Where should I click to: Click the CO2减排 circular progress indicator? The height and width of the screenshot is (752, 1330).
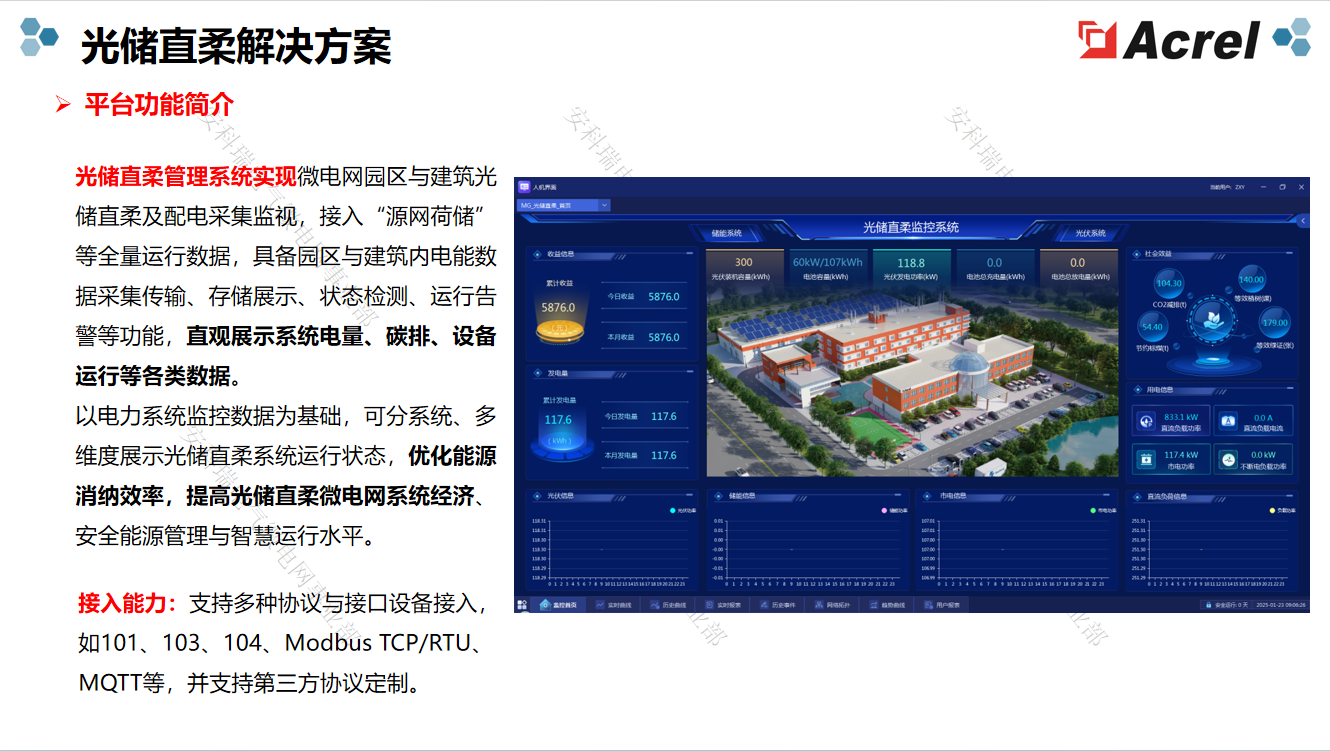point(1168,282)
